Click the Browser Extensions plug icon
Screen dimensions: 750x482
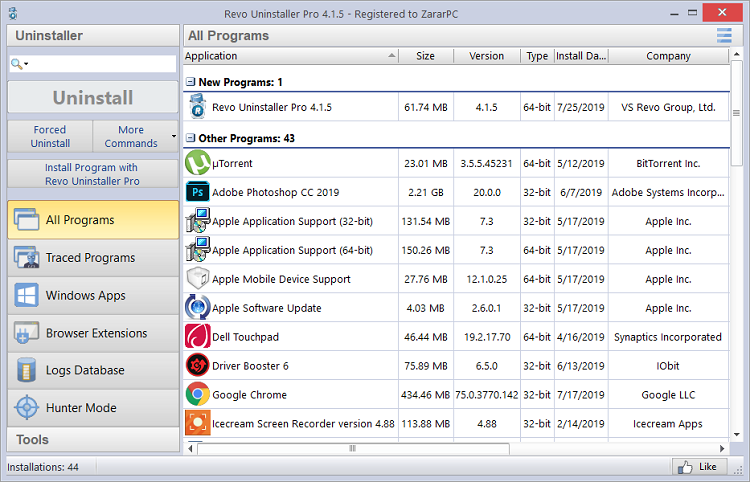[26, 333]
